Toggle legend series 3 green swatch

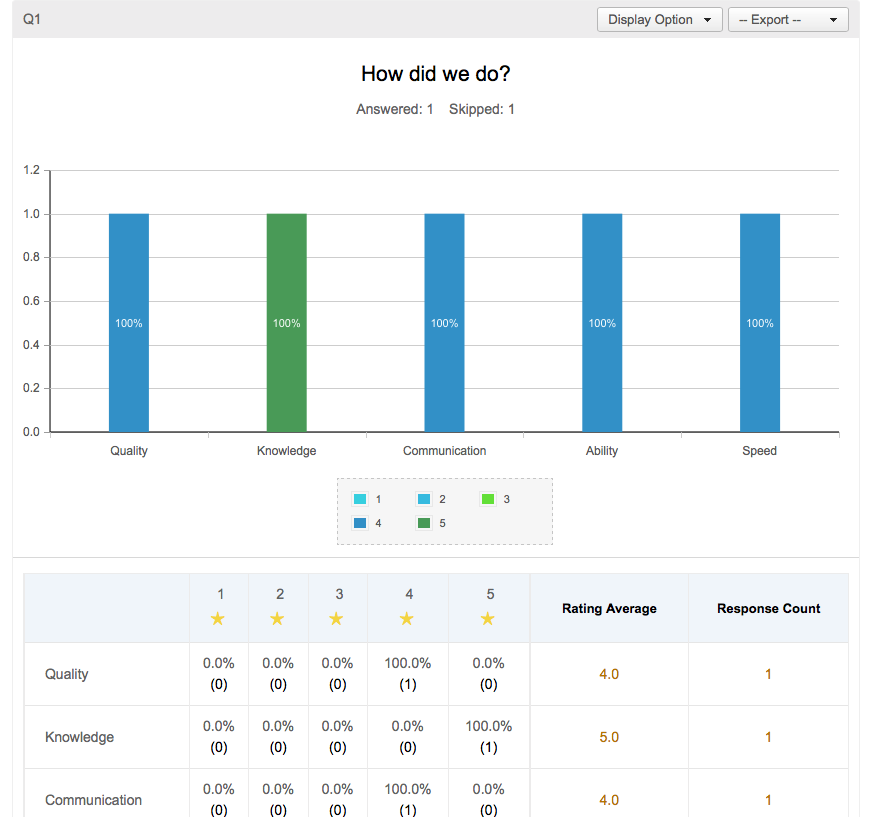pyautogui.click(x=488, y=499)
